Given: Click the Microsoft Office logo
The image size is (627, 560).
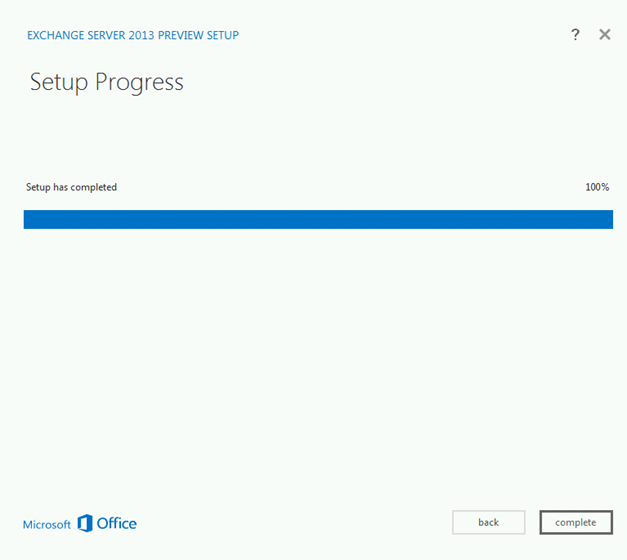Looking at the screenshot, I should (80, 524).
